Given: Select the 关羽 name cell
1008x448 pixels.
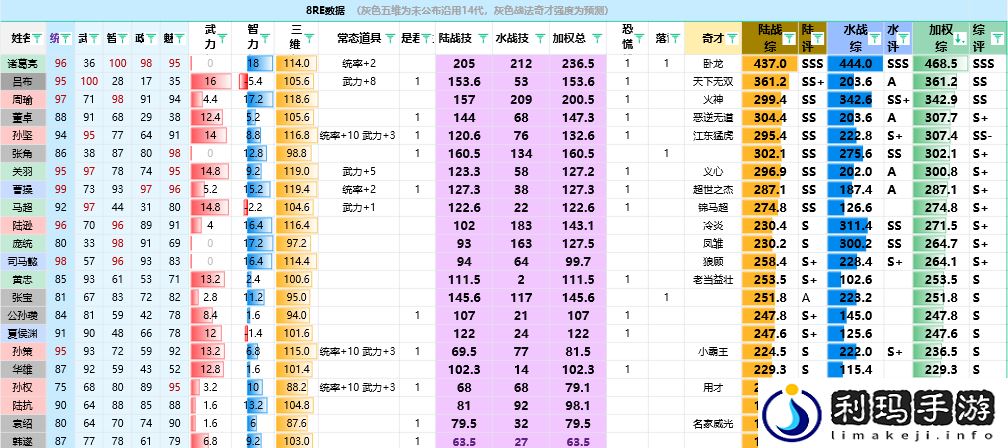Looking at the screenshot, I should pyautogui.click(x=23, y=172).
